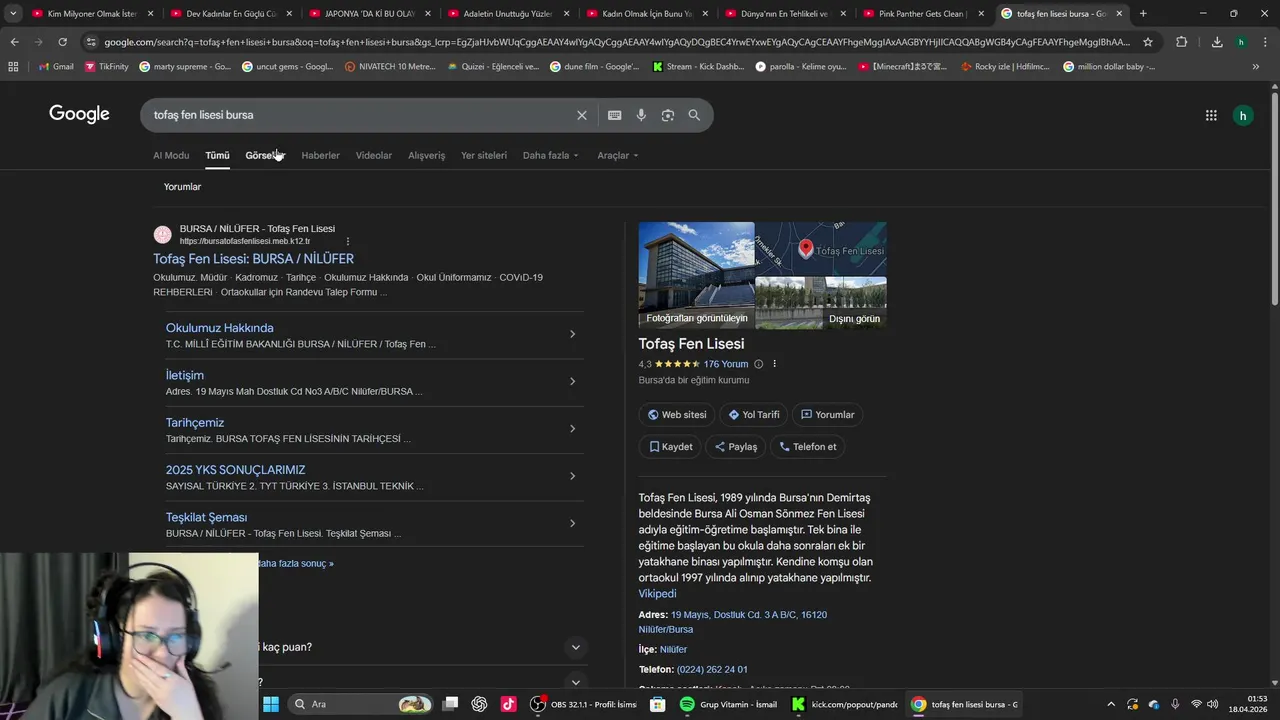
Task: Open the Araçlar dropdown
Action: coord(617,155)
